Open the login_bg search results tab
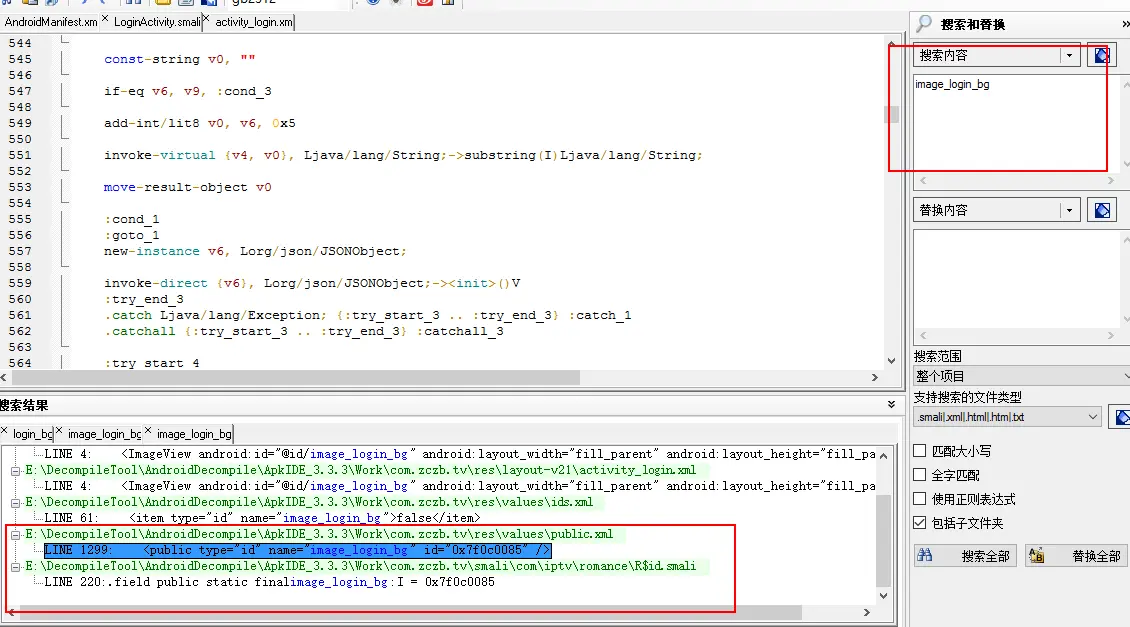Viewport: 1130px width, 627px height. (32, 434)
